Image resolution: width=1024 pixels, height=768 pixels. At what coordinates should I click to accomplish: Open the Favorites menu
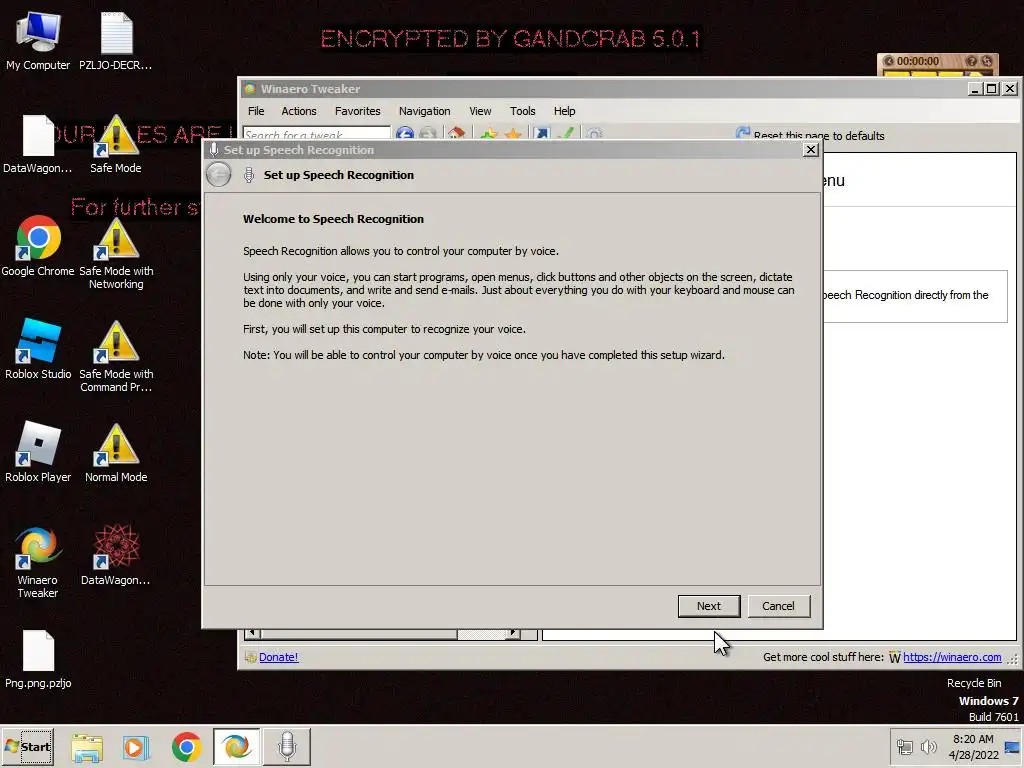357,111
